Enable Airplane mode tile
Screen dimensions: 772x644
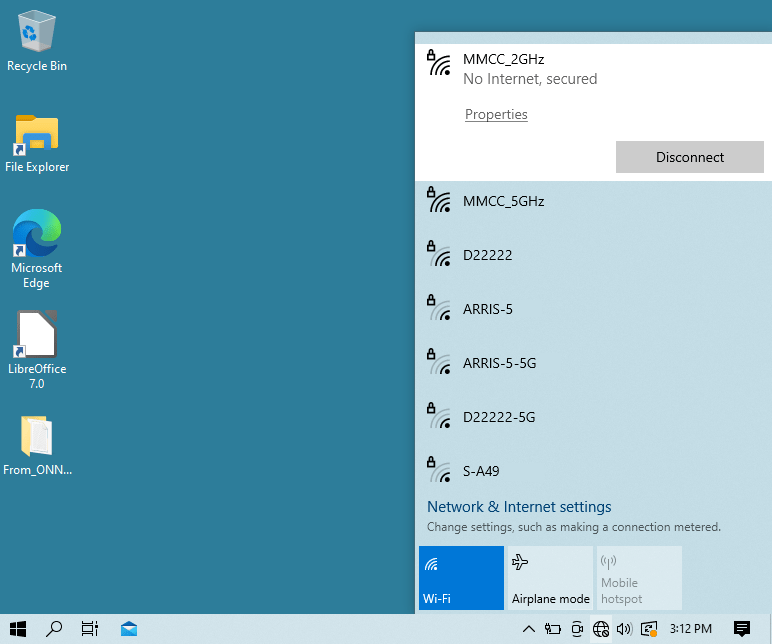click(x=550, y=577)
